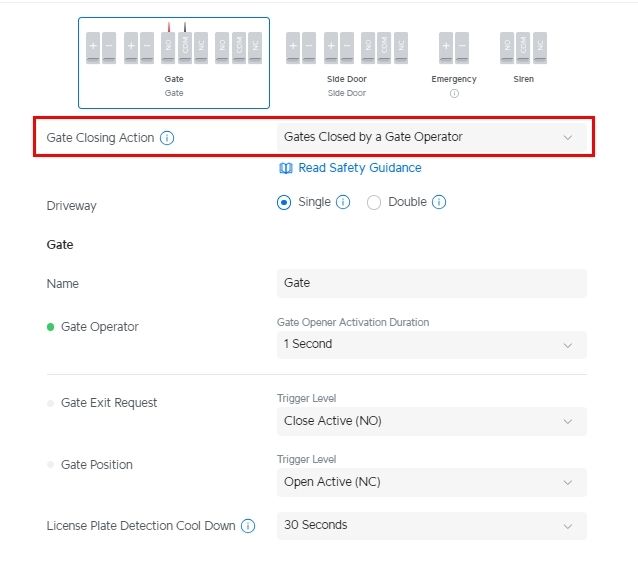Click the info icon next to Single
This screenshot has width=638, height=578.
tap(343, 202)
